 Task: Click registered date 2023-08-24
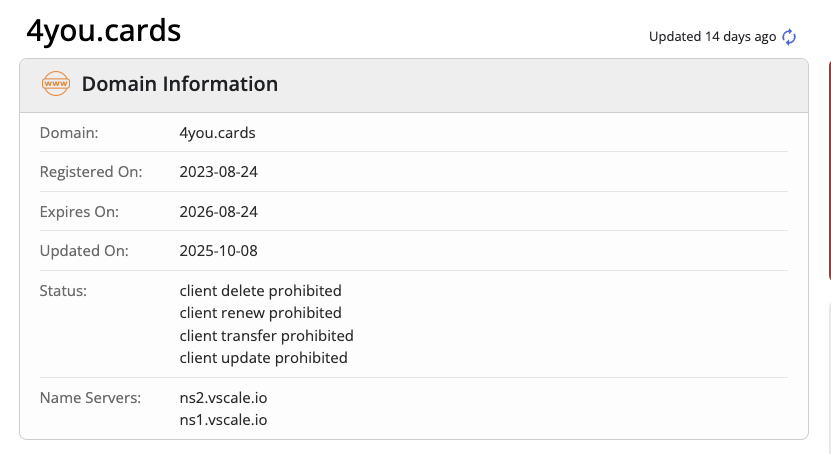point(219,172)
